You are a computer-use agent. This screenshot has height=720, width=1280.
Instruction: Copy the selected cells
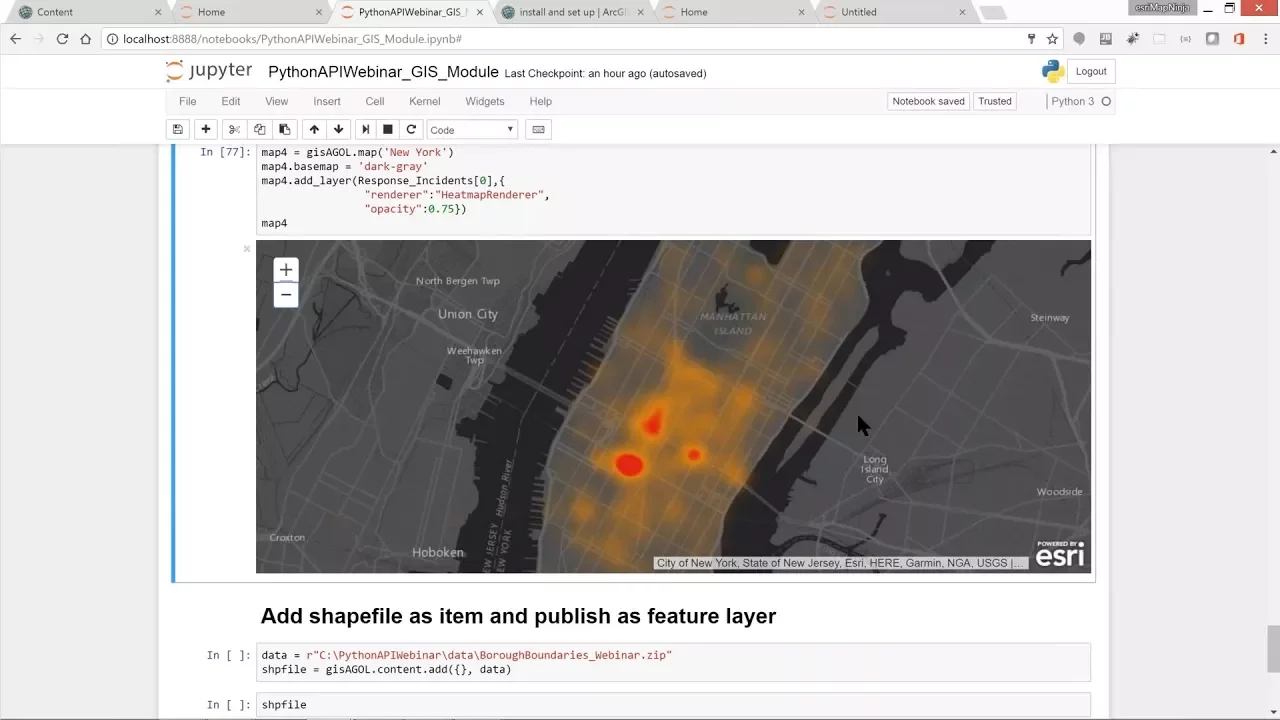point(260,129)
